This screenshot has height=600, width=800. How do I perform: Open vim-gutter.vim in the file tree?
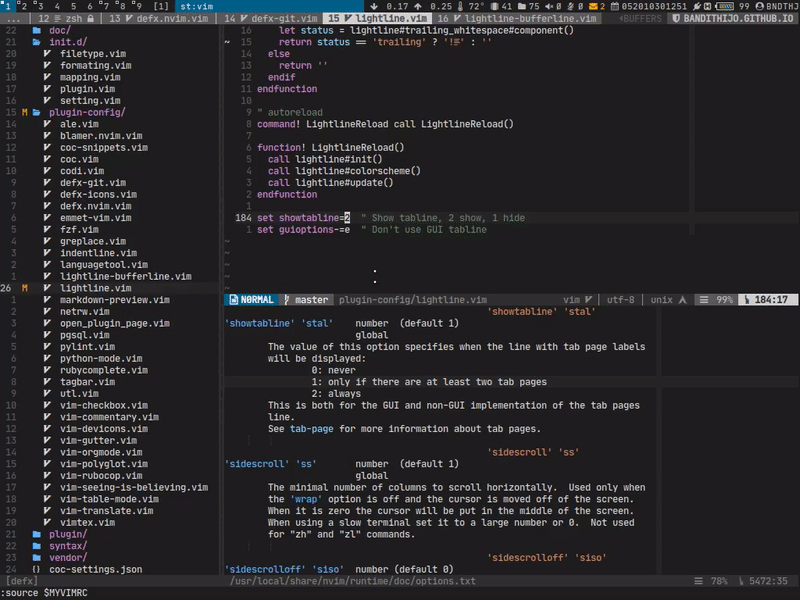coord(98,440)
